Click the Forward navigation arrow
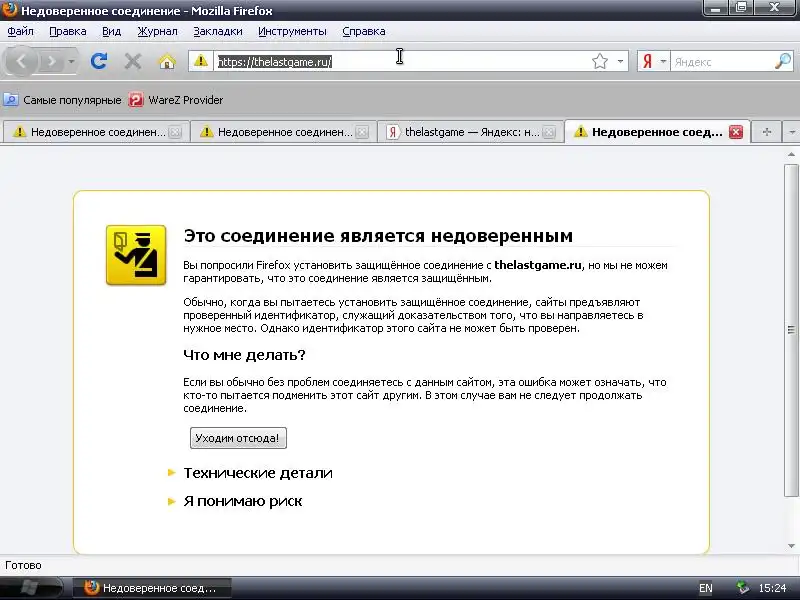Image resolution: width=800 pixels, height=600 pixels. click(51, 62)
